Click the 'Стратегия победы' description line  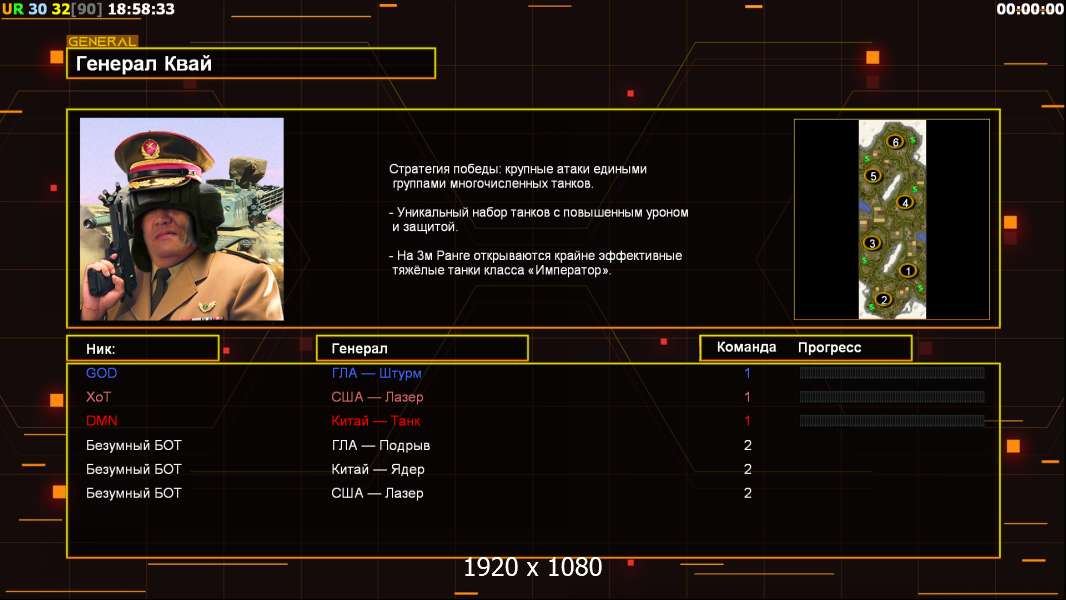point(518,176)
